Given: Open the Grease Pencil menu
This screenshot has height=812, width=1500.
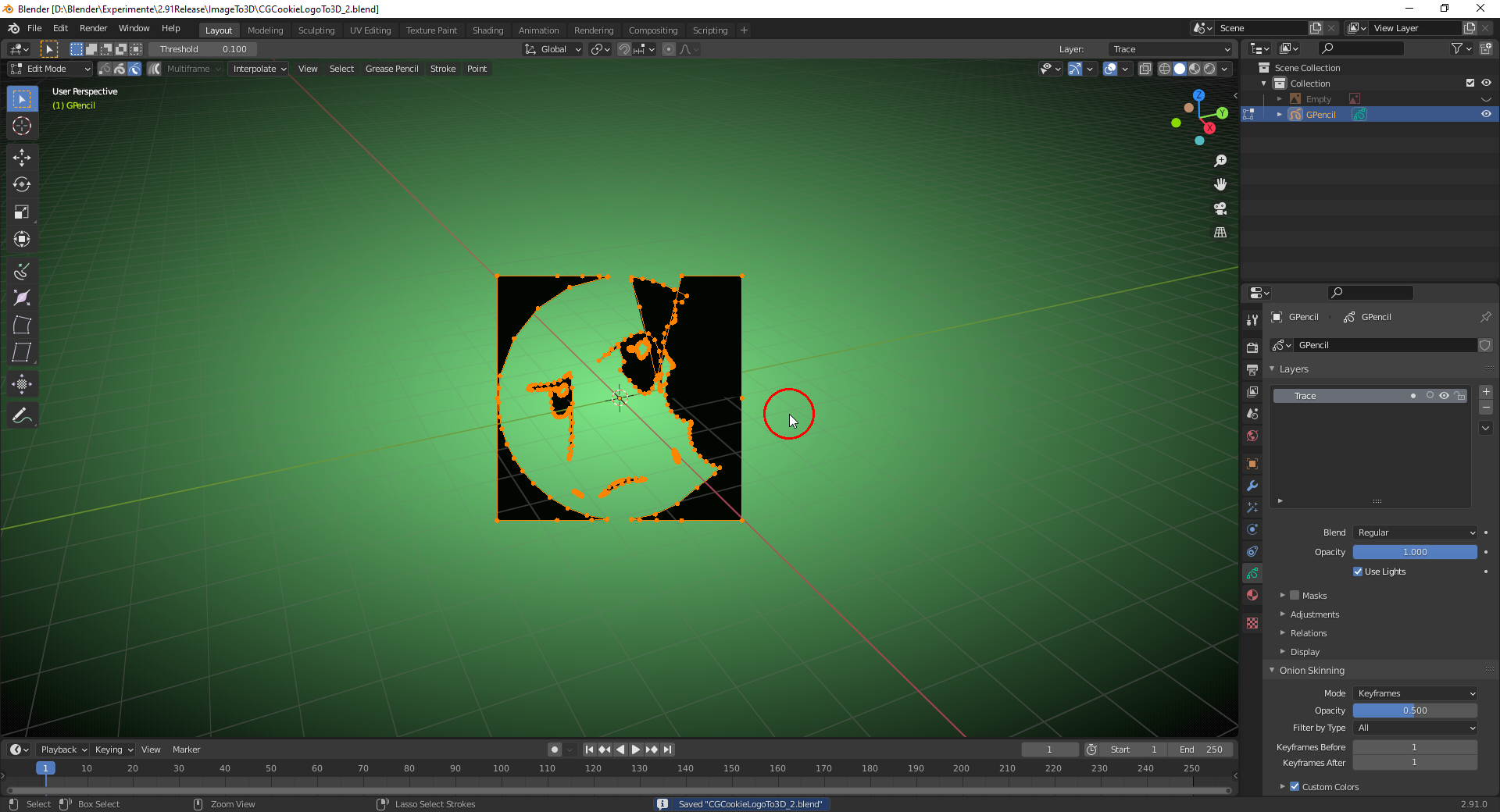Looking at the screenshot, I should [392, 69].
